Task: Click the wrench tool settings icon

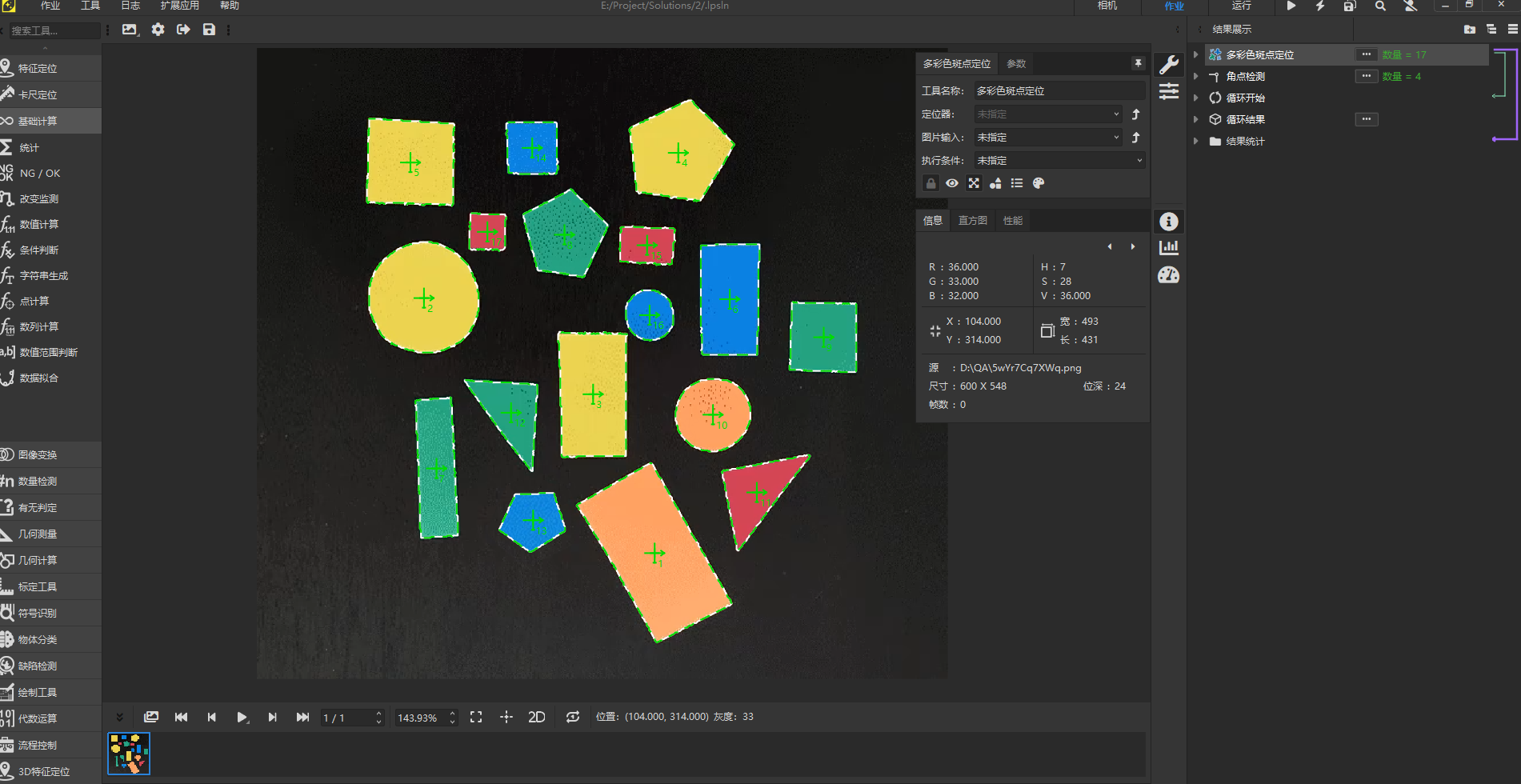Action: [1169, 65]
